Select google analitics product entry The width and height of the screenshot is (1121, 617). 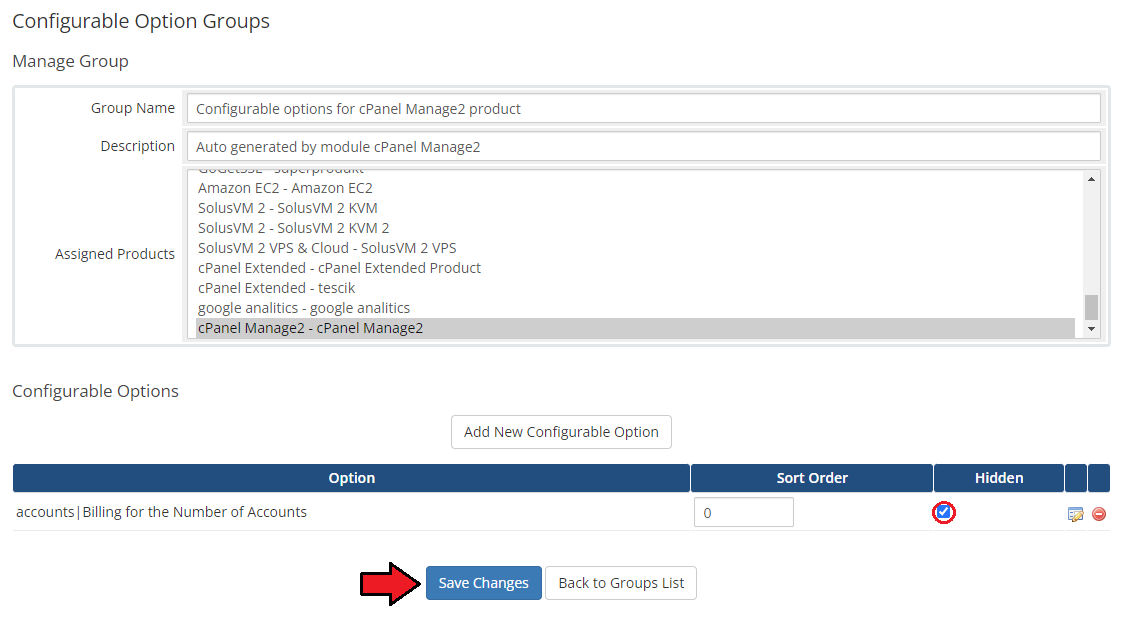635,308
